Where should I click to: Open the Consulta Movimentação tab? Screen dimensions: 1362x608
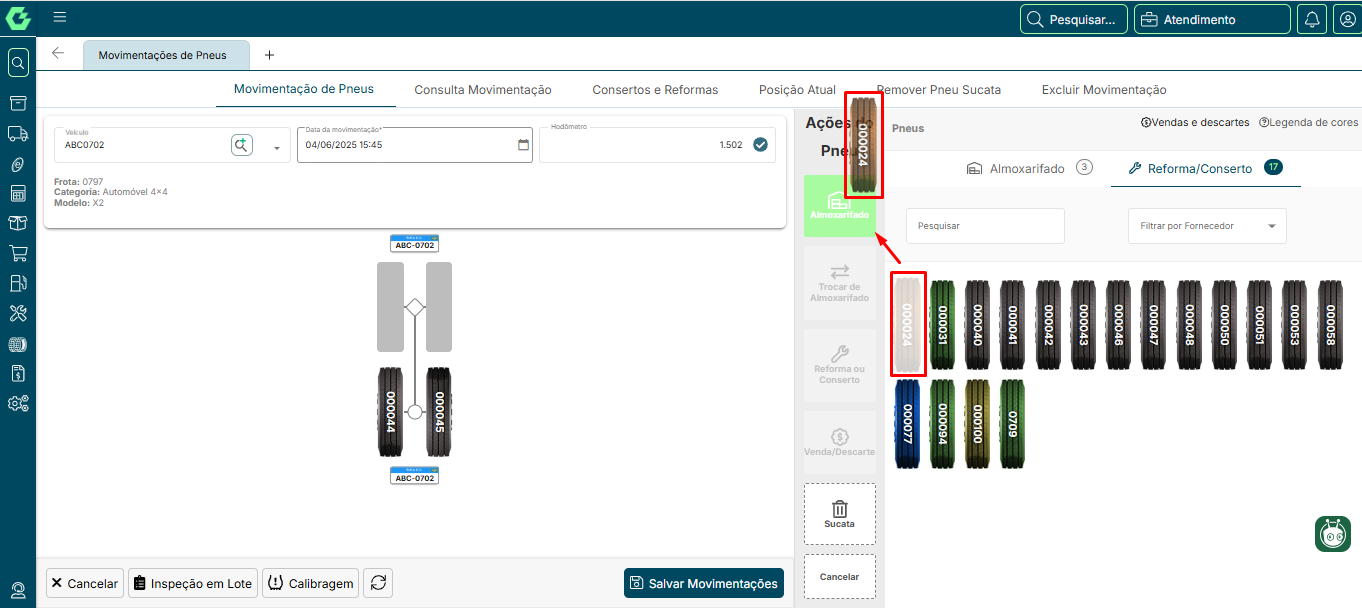pos(483,90)
